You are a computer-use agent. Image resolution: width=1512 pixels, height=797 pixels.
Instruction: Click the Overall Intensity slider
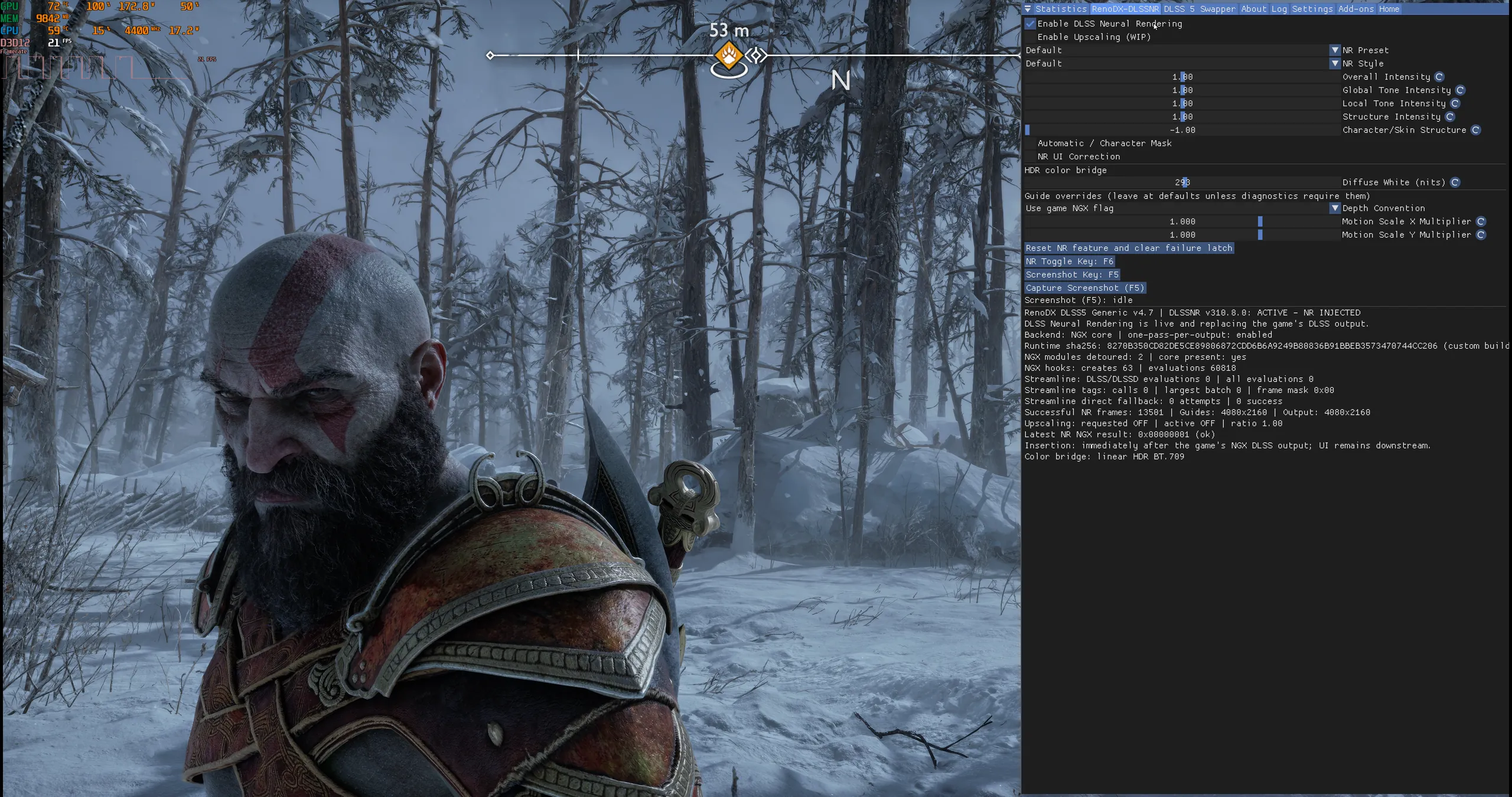point(1182,77)
